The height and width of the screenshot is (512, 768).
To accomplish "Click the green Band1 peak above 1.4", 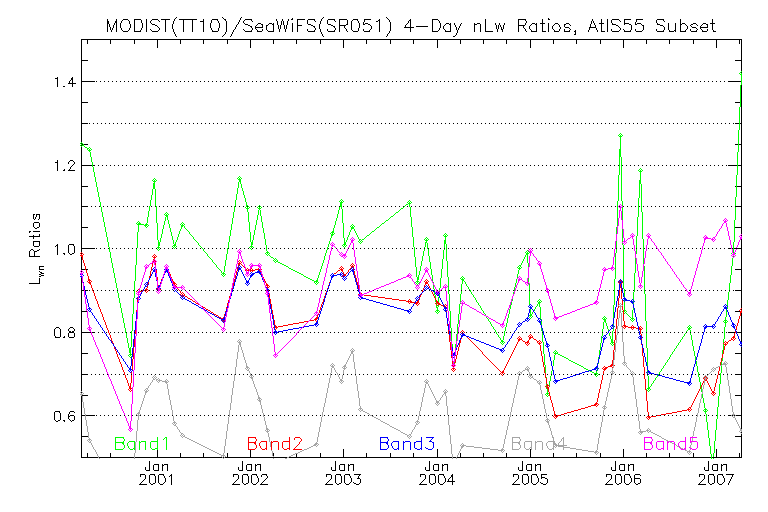I will [741, 74].
